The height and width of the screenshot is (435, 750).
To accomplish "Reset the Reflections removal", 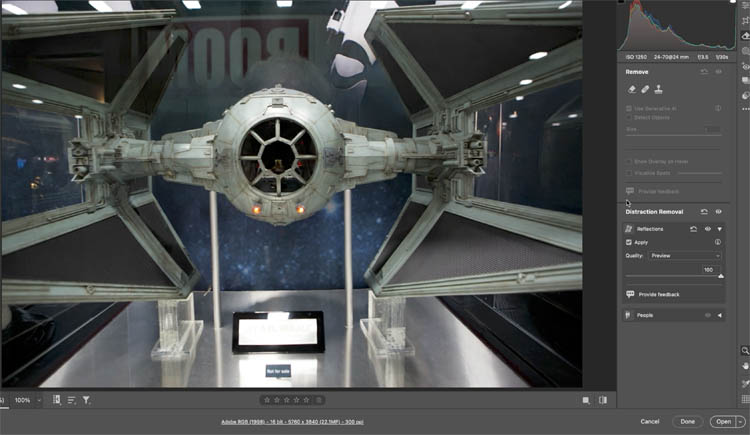I will click(694, 229).
